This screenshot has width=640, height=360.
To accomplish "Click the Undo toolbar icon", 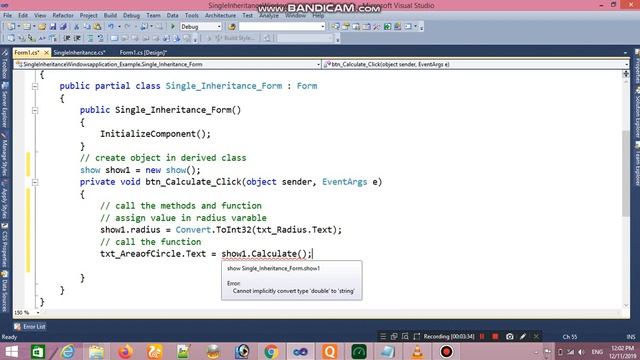I will 111,27.
